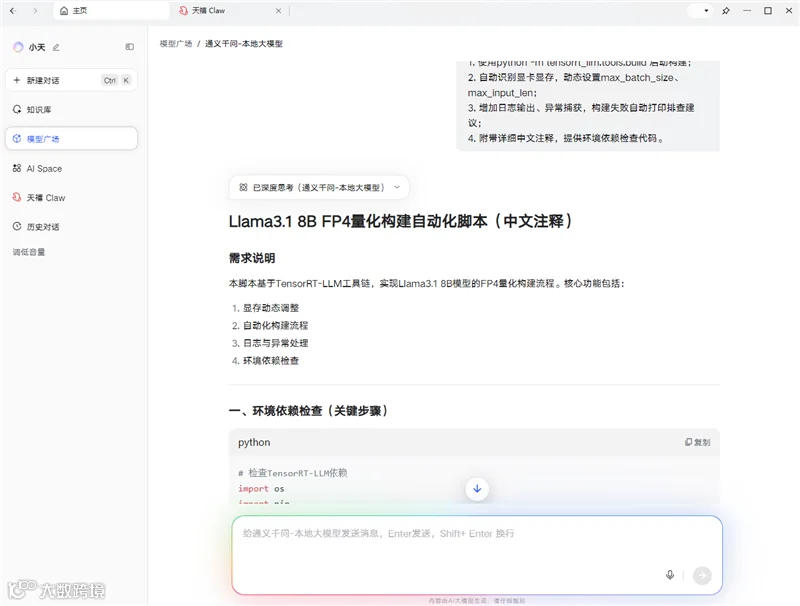Click the python code block label
This screenshot has width=800, height=606.
[x=254, y=442]
